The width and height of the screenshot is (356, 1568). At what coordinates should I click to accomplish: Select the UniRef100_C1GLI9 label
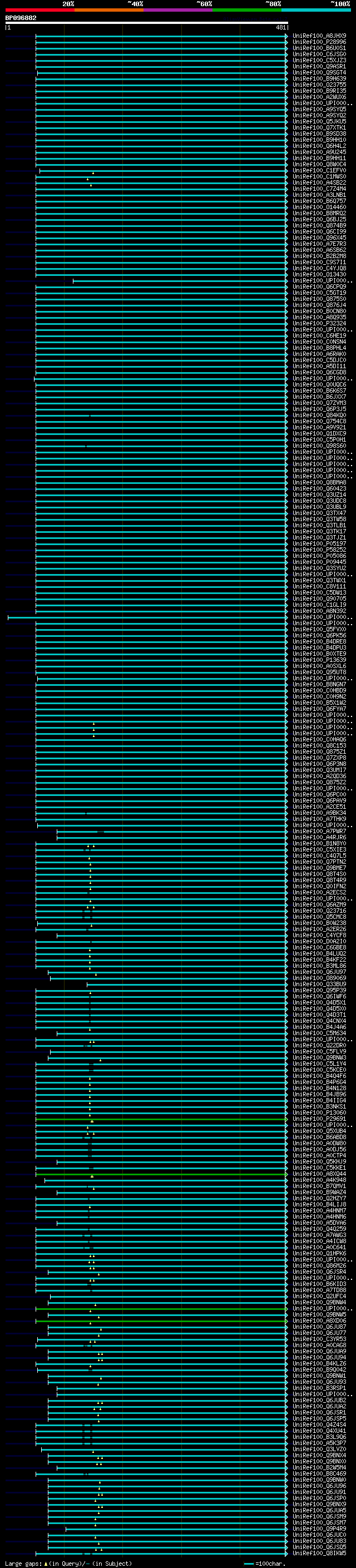(319, 605)
